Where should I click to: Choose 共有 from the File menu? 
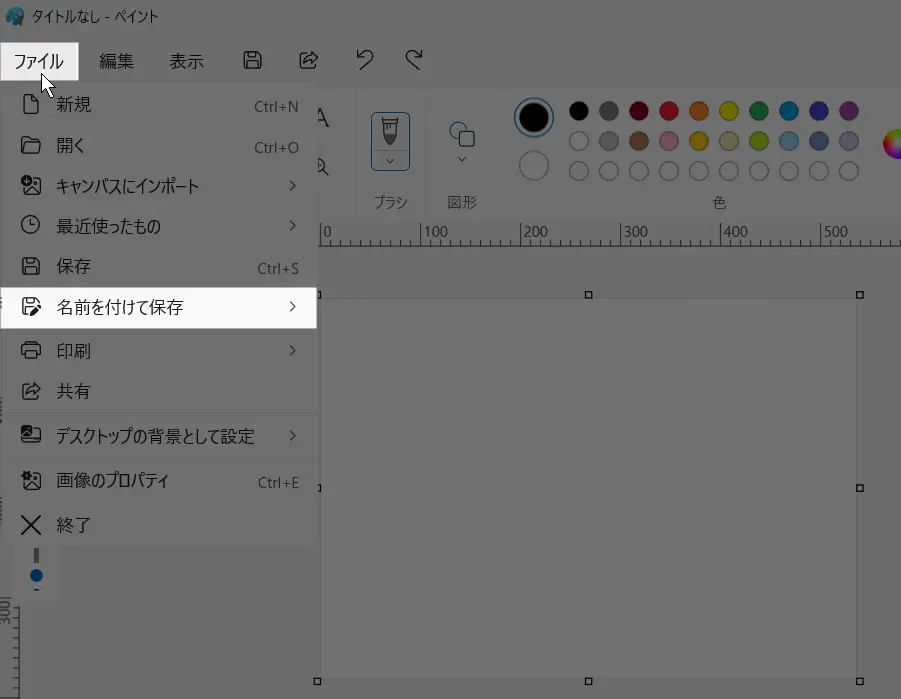[159, 391]
